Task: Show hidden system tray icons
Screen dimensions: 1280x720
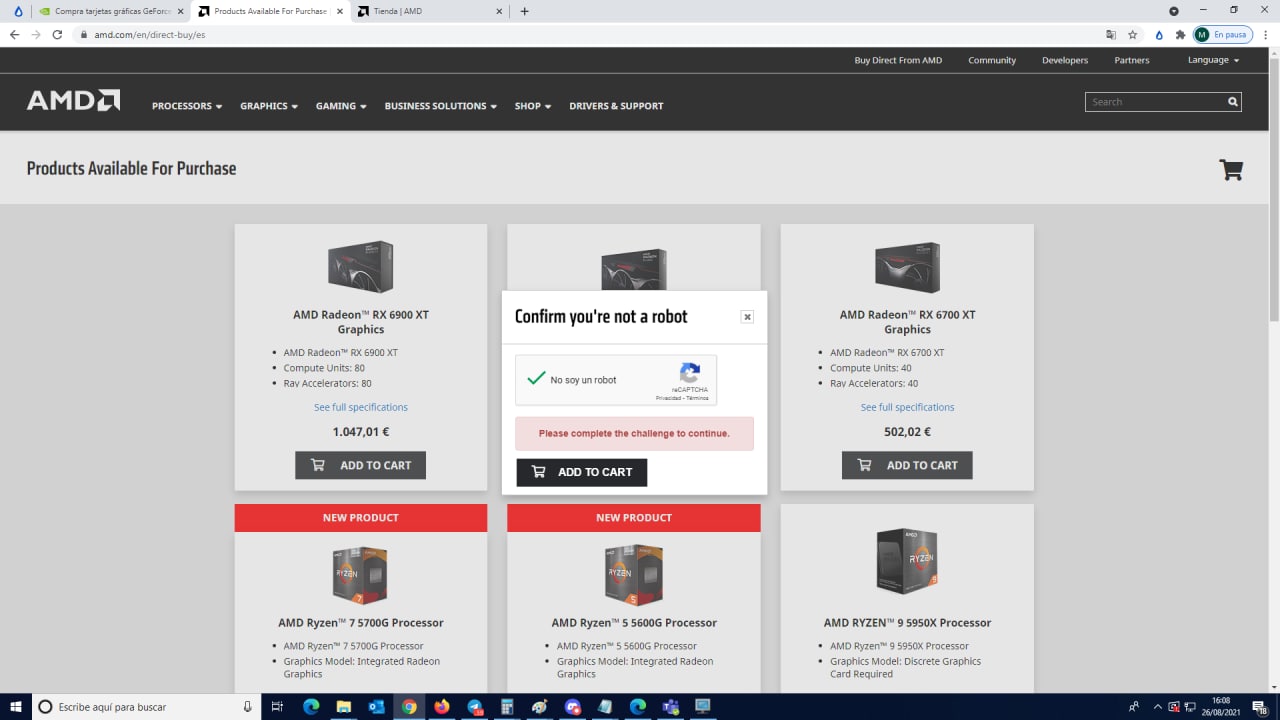Action: click(1157, 707)
